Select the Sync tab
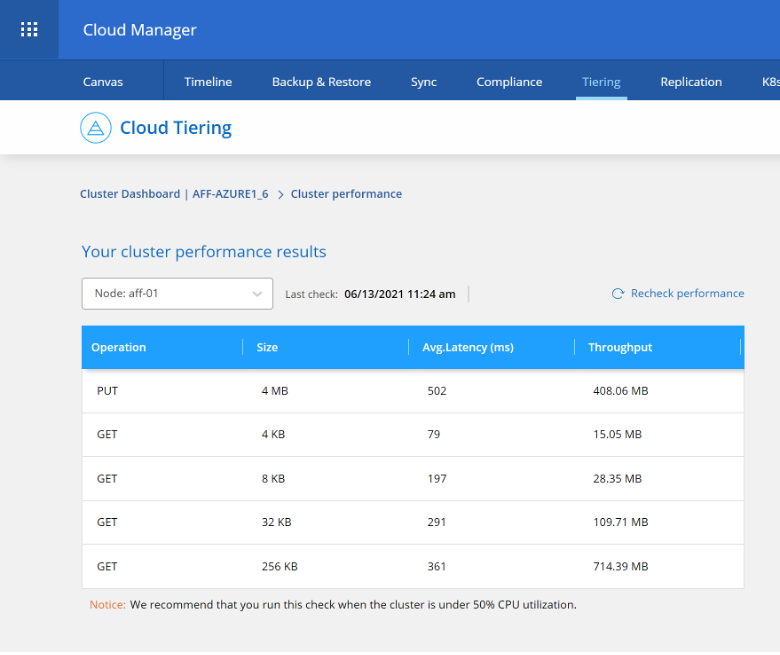Screen dimensions: 780x655 424,82
